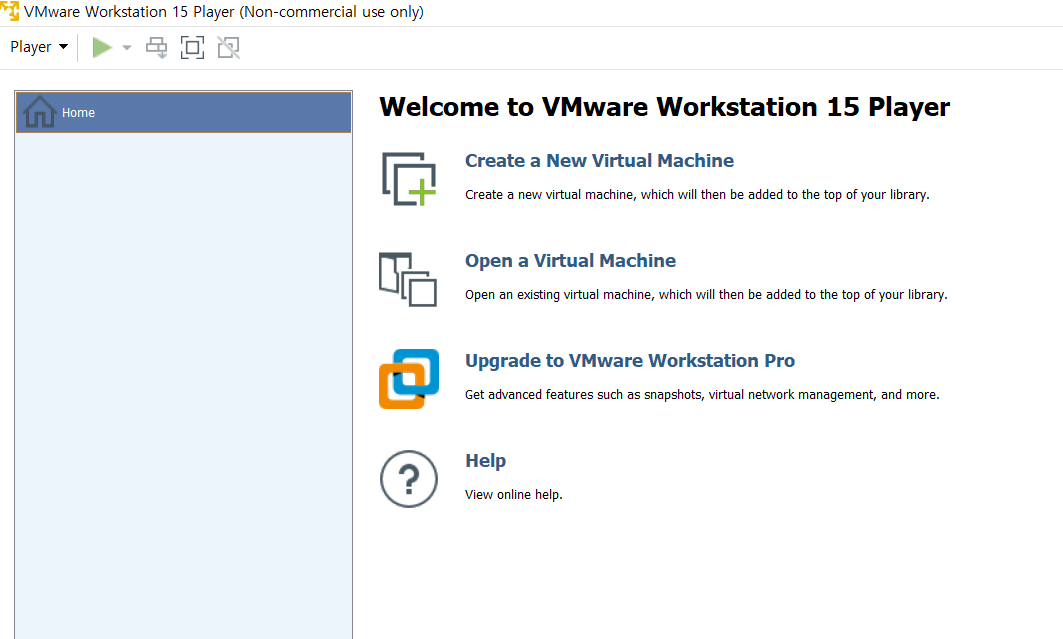The height and width of the screenshot is (639, 1063).
Task: Click the Create a New Virtual Machine icon
Action: pyautogui.click(x=409, y=179)
